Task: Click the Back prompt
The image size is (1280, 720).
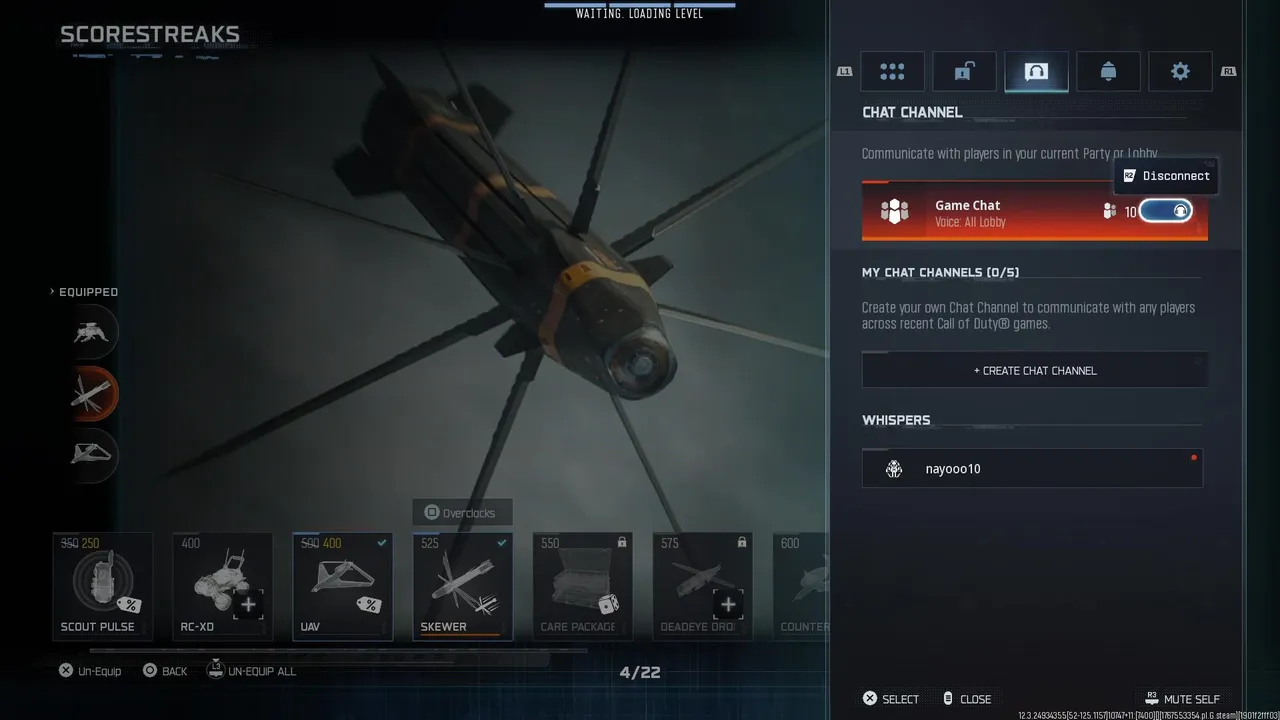Action: pyautogui.click(x=165, y=671)
